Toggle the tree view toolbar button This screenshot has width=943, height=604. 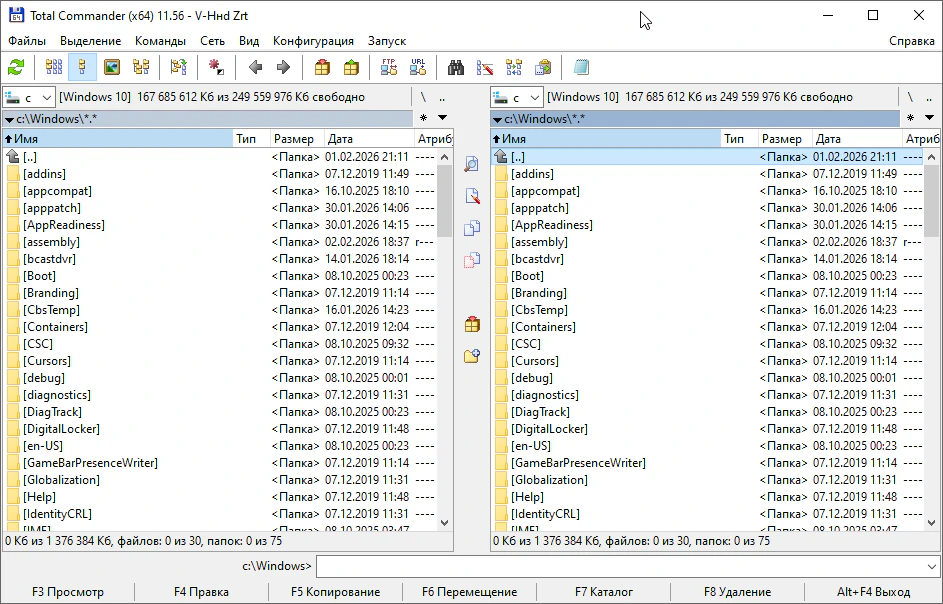click(x=141, y=68)
